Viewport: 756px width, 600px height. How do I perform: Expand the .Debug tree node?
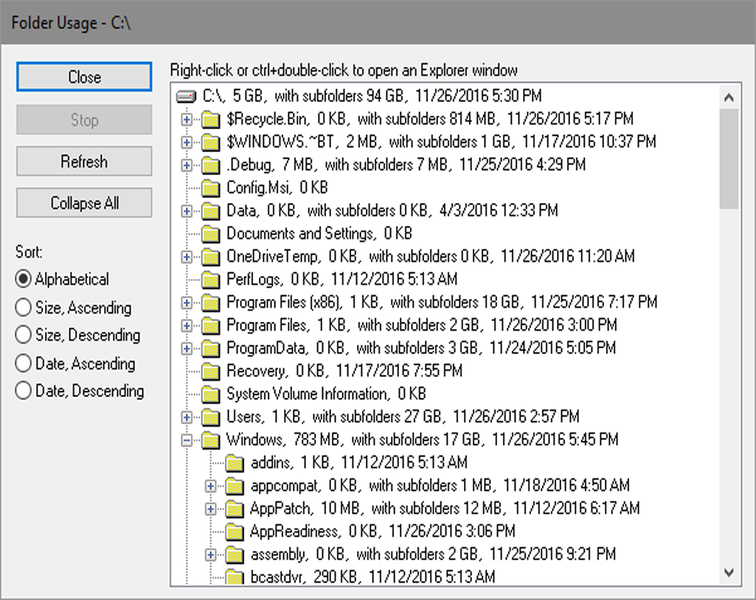click(x=187, y=165)
